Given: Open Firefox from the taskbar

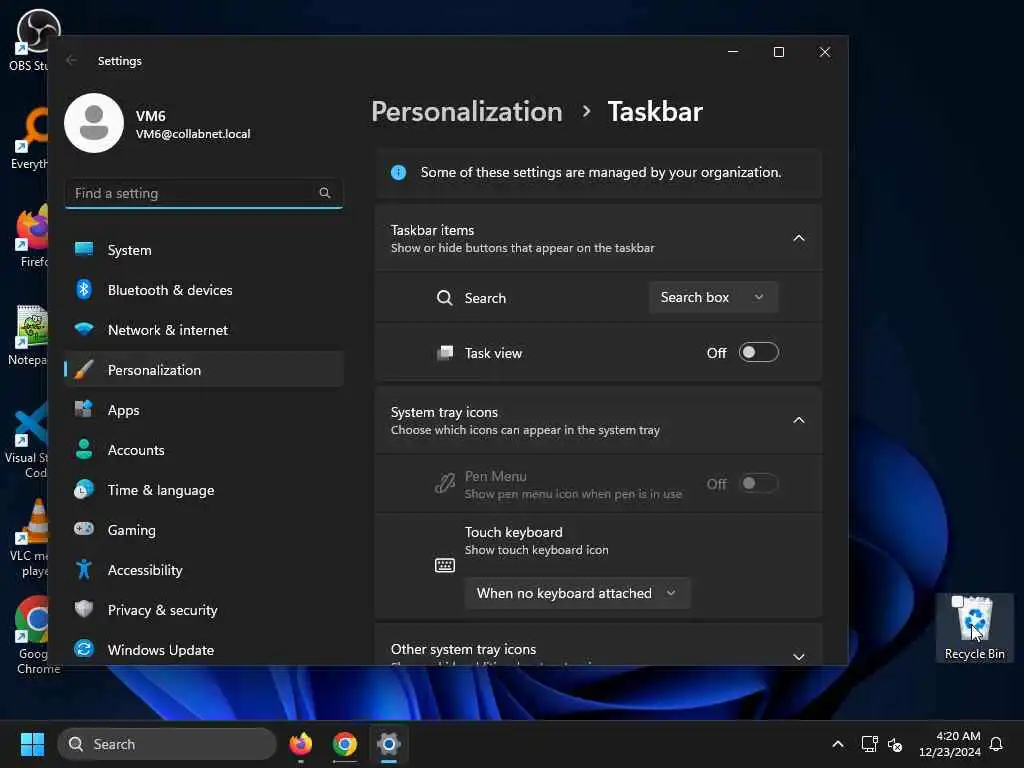Looking at the screenshot, I should point(301,744).
